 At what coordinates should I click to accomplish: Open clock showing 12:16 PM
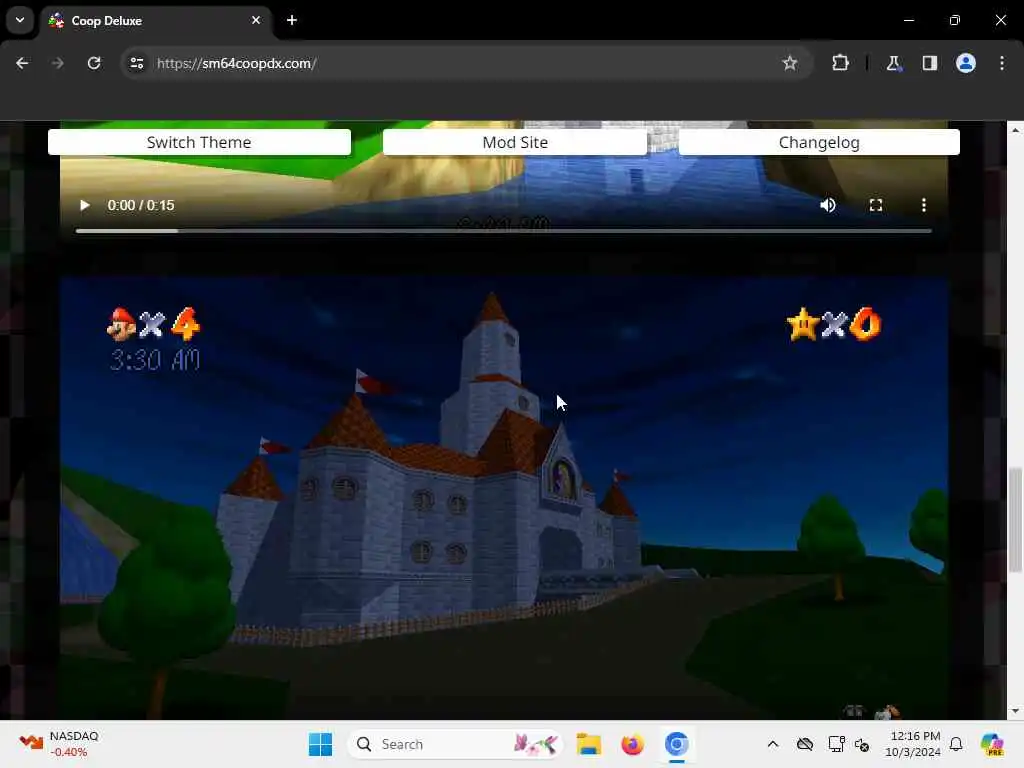click(x=913, y=744)
